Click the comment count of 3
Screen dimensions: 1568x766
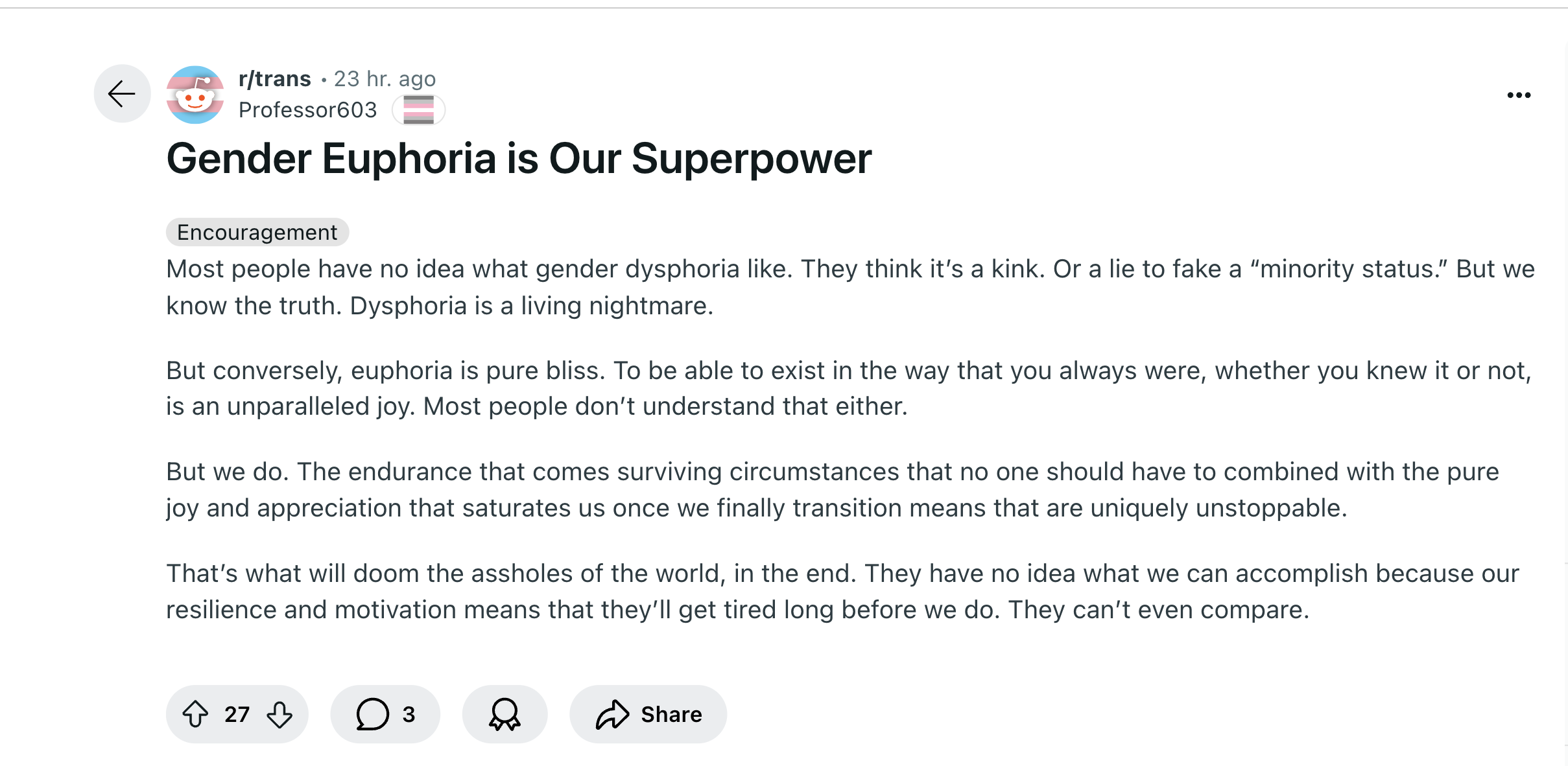409,714
